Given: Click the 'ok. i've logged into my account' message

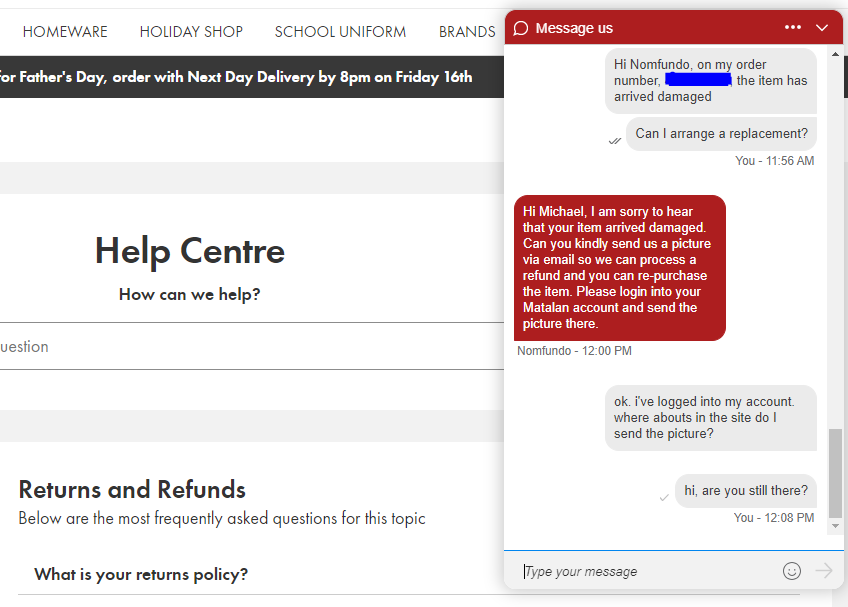Looking at the screenshot, I should 711,418.
